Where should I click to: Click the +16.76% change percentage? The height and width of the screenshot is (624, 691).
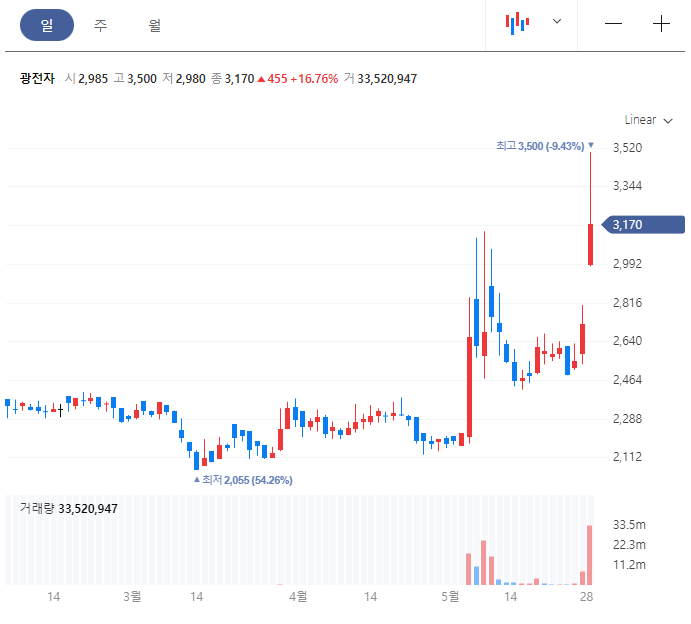314,79
